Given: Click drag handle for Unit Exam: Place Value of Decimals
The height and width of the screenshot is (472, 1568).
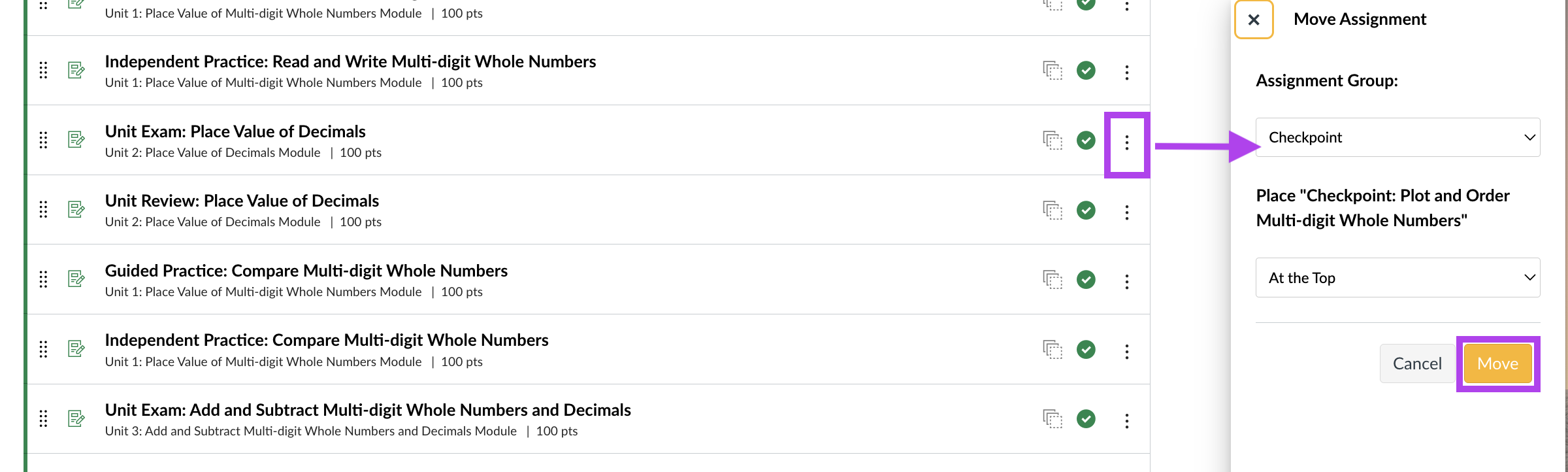Looking at the screenshot, I should (43, 140).
